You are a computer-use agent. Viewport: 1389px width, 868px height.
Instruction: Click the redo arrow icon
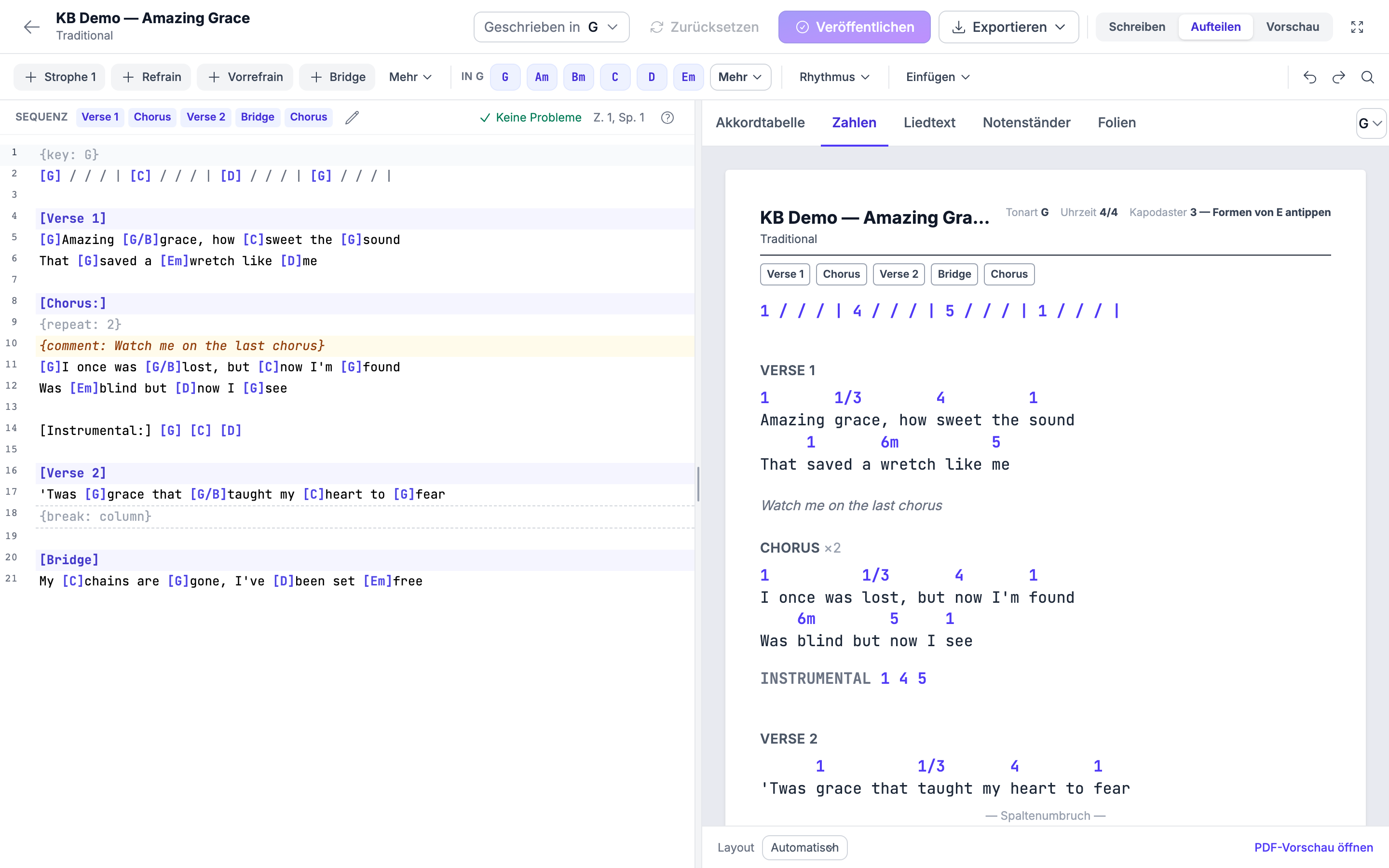(x=1338, y=77)
